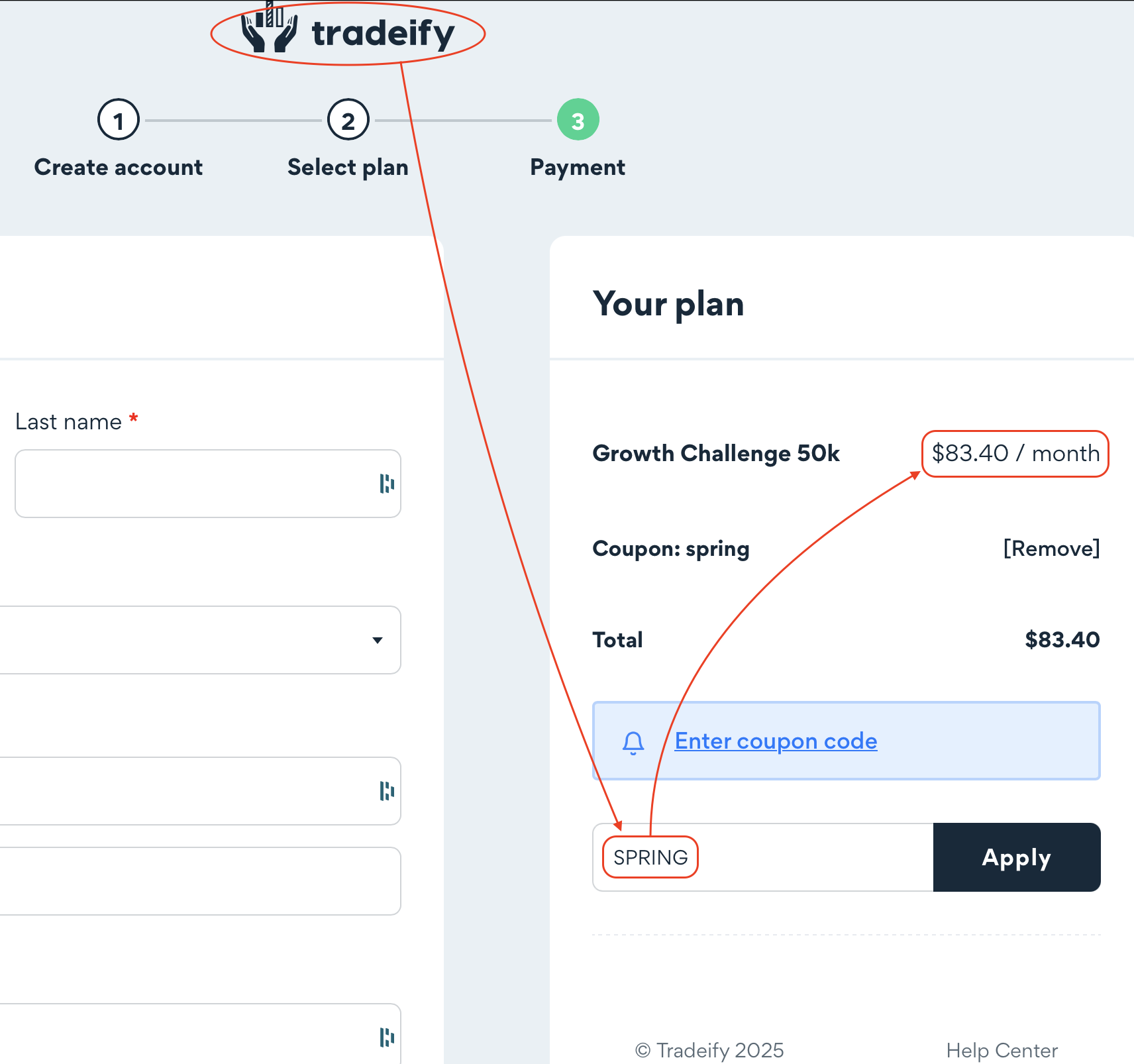Open the Enter coupon code link

click(775, 741)
